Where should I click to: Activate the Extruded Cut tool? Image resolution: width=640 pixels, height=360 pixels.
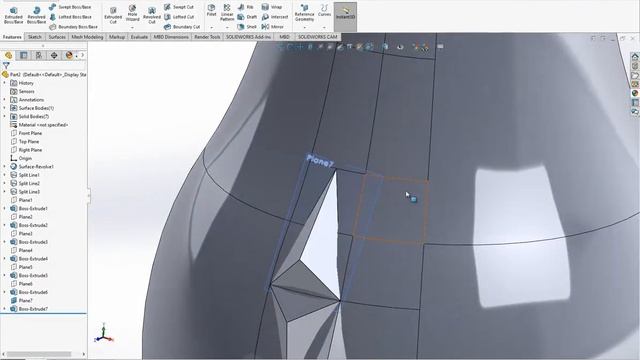113,16
